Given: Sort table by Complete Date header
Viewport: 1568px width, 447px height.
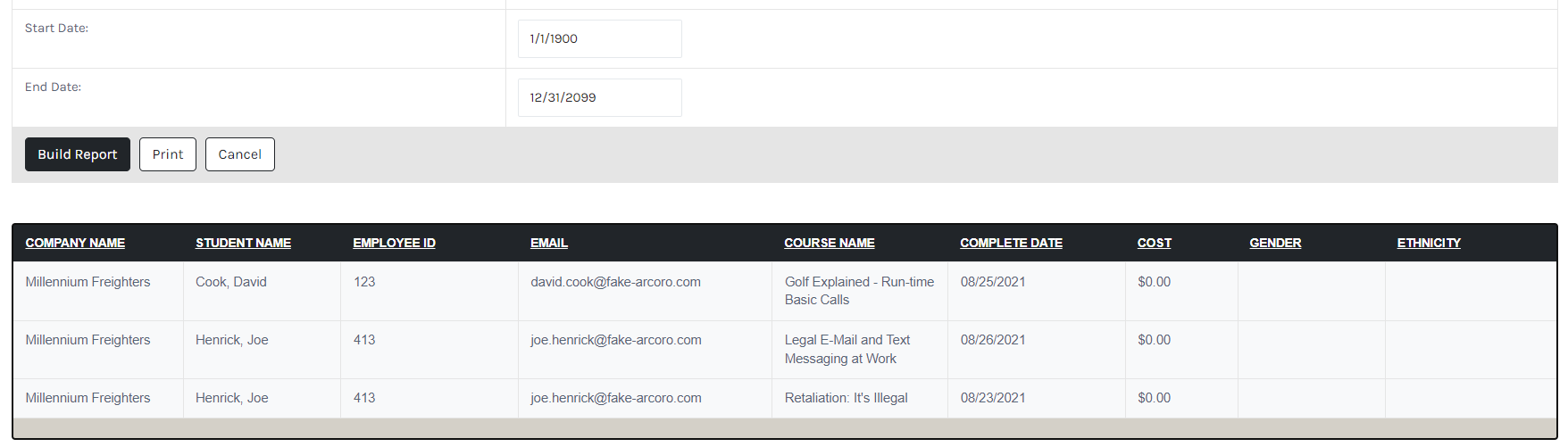Looking at the screenshot, I should [1011, 243].
